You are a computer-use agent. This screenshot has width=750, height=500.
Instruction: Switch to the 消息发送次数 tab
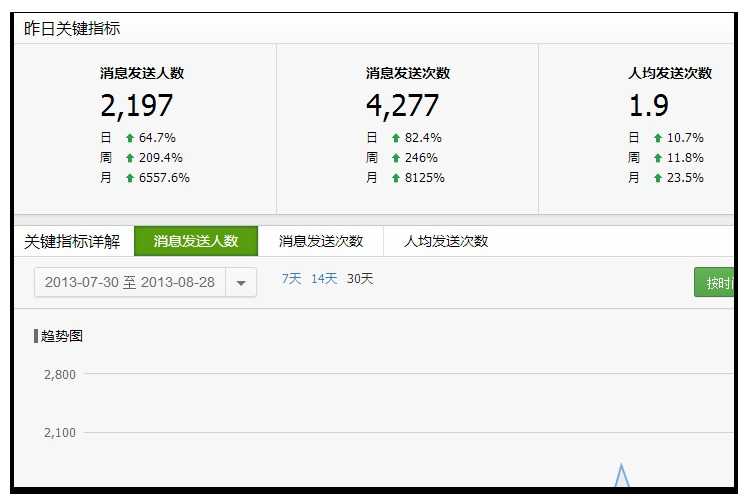(321, 241)
